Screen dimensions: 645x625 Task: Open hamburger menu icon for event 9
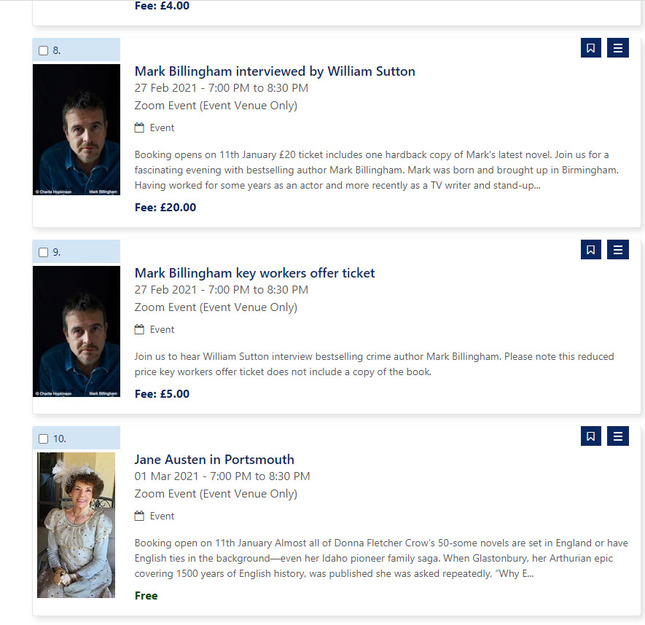pos(617,249)
